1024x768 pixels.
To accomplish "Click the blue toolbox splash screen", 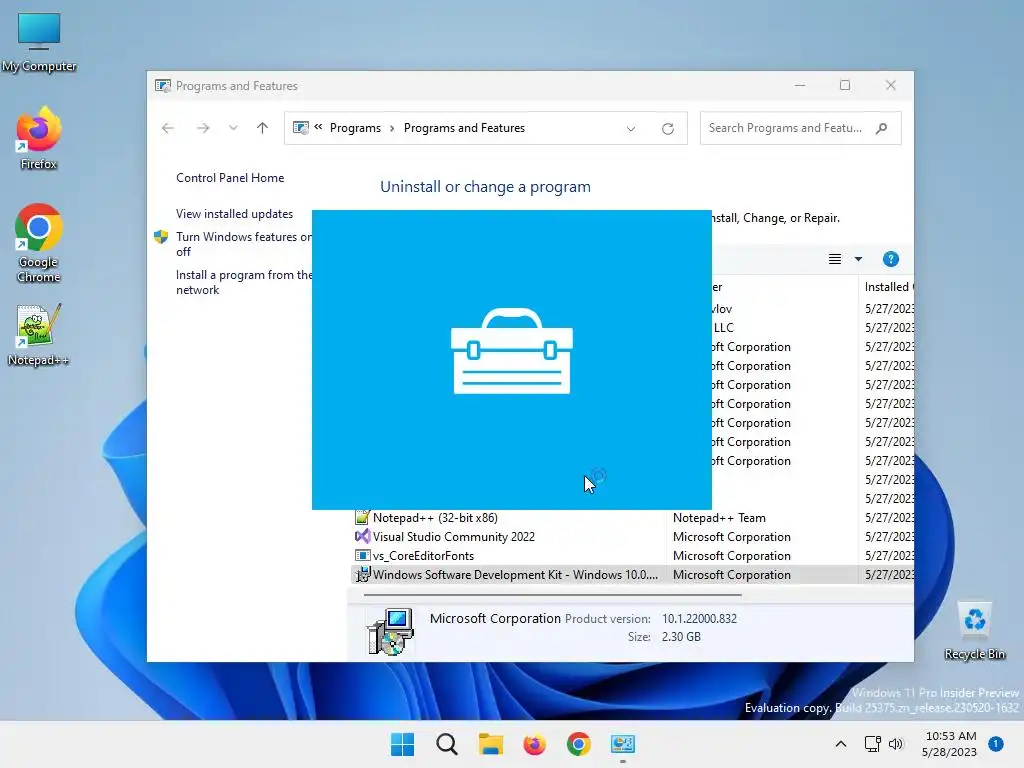I will tap(512, 360).
